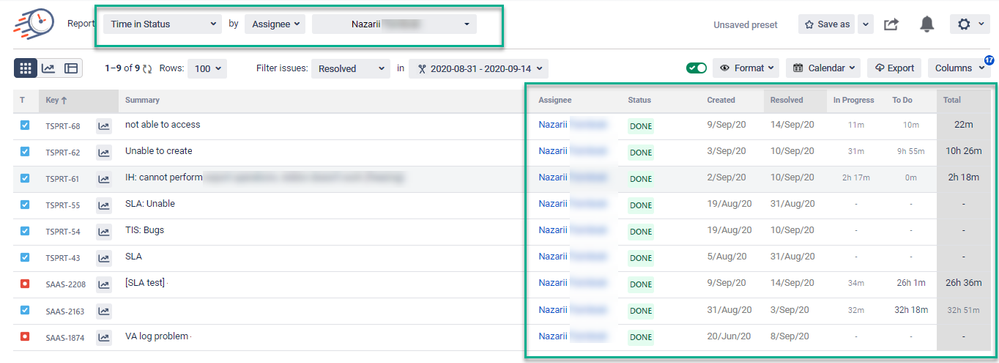999x363 pixels.
Task: Open the by Assignee dropdown
Action: (x=275, y=24)
